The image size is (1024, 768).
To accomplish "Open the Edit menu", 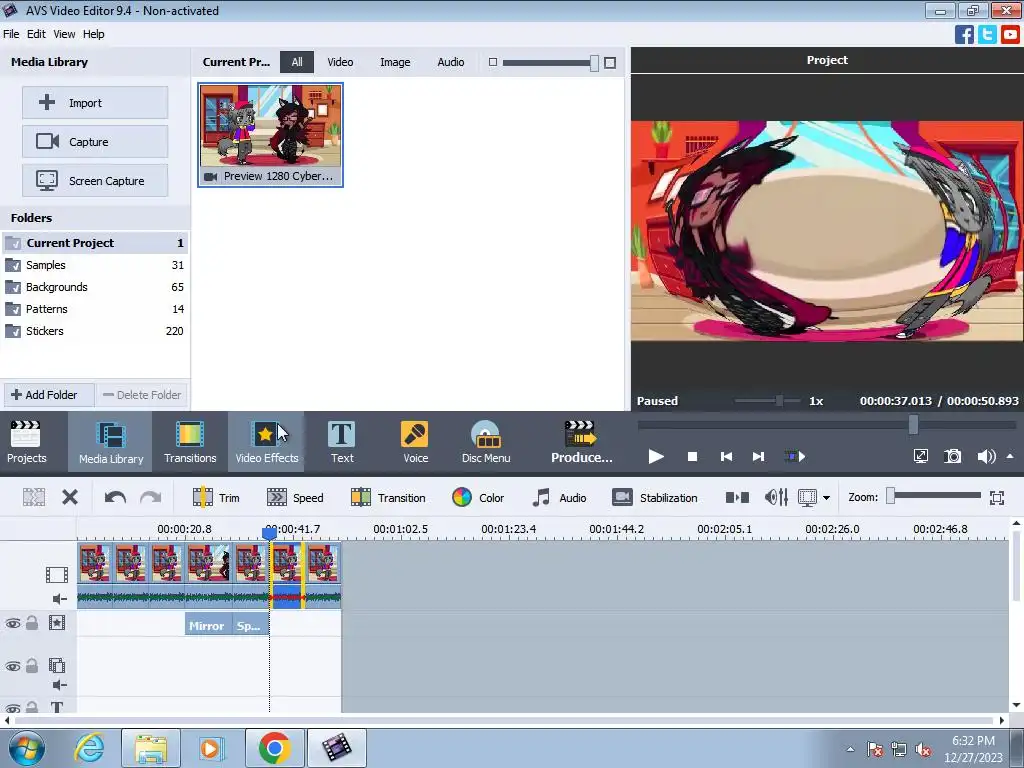I will tap(36, 34).
